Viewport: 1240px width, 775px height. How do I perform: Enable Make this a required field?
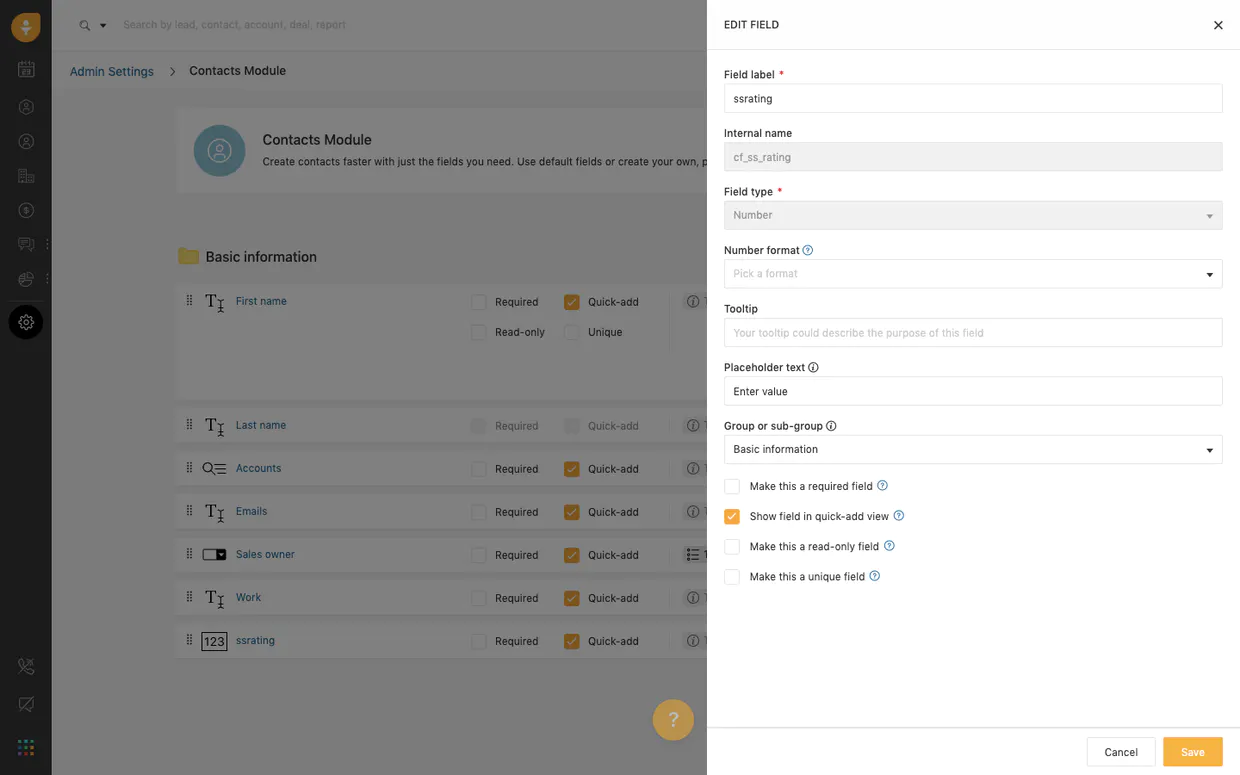tap(732, 486)
